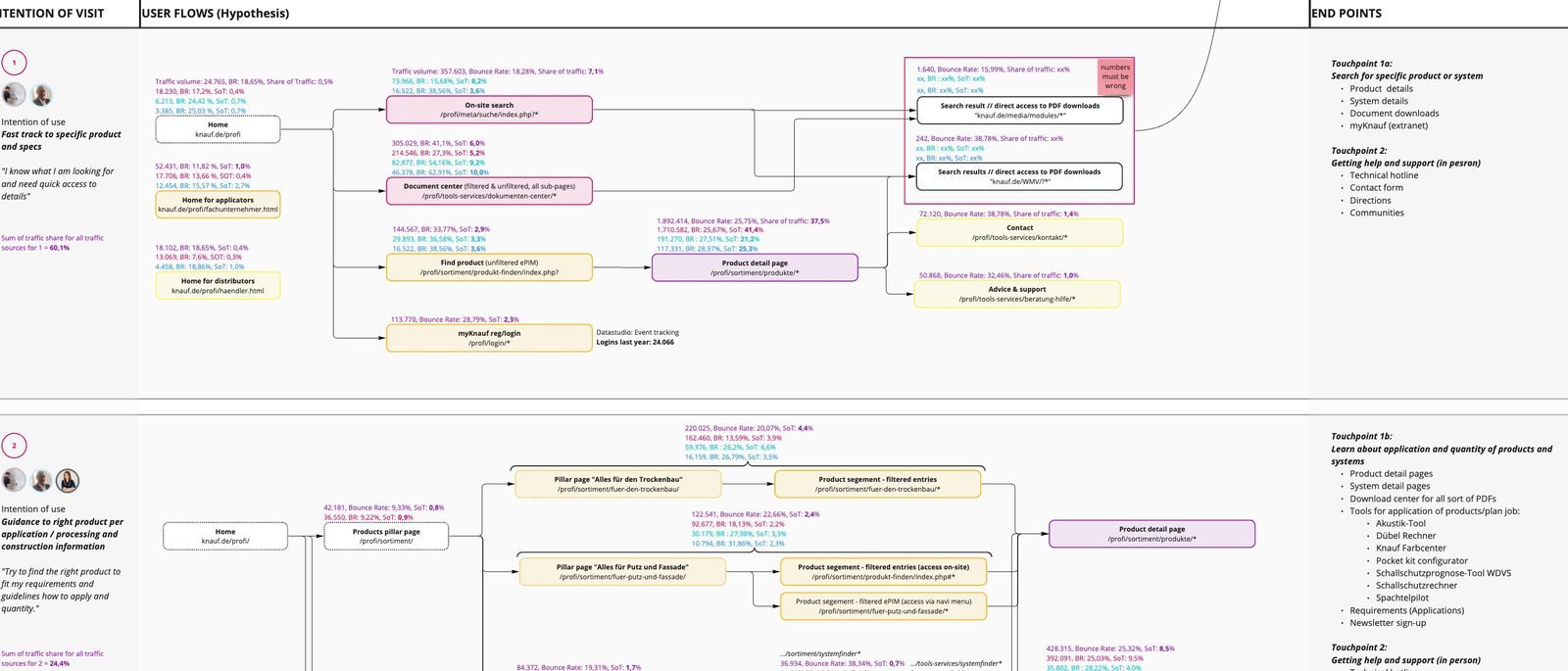Image resolution: width=1568 pixels, height=671 pixels.
Task: Select the filtered ePIM (access via navi menu) box
Action: 883,606
